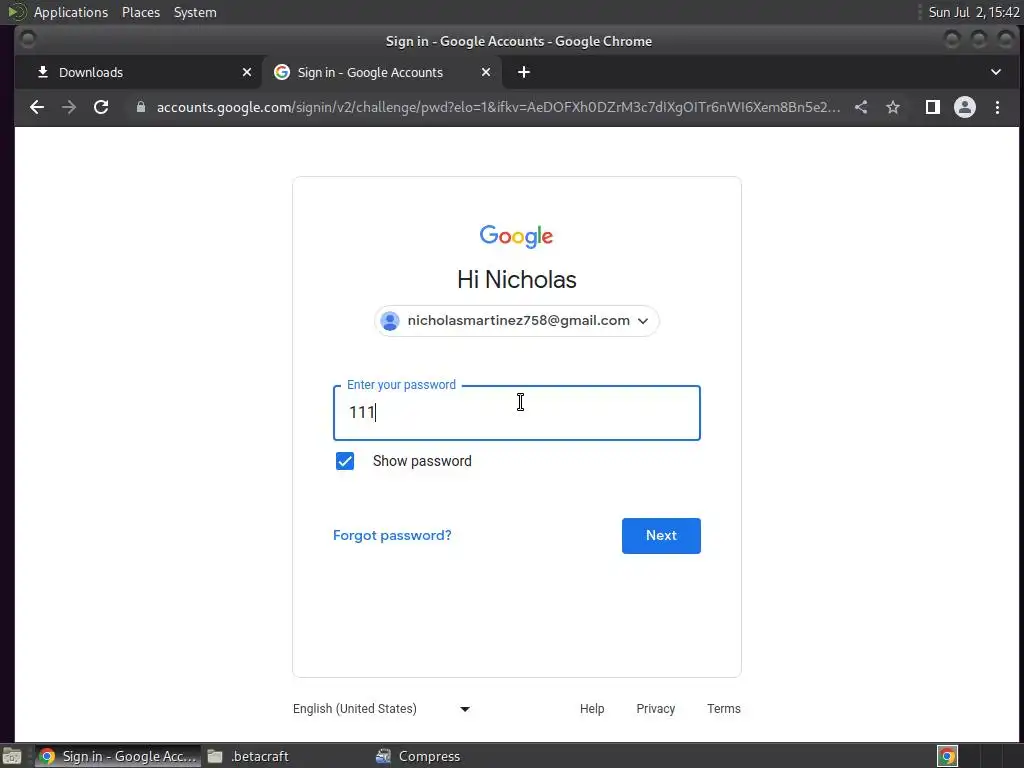
Task: Share this page using the share icon
Action: (x=861, y=107)
